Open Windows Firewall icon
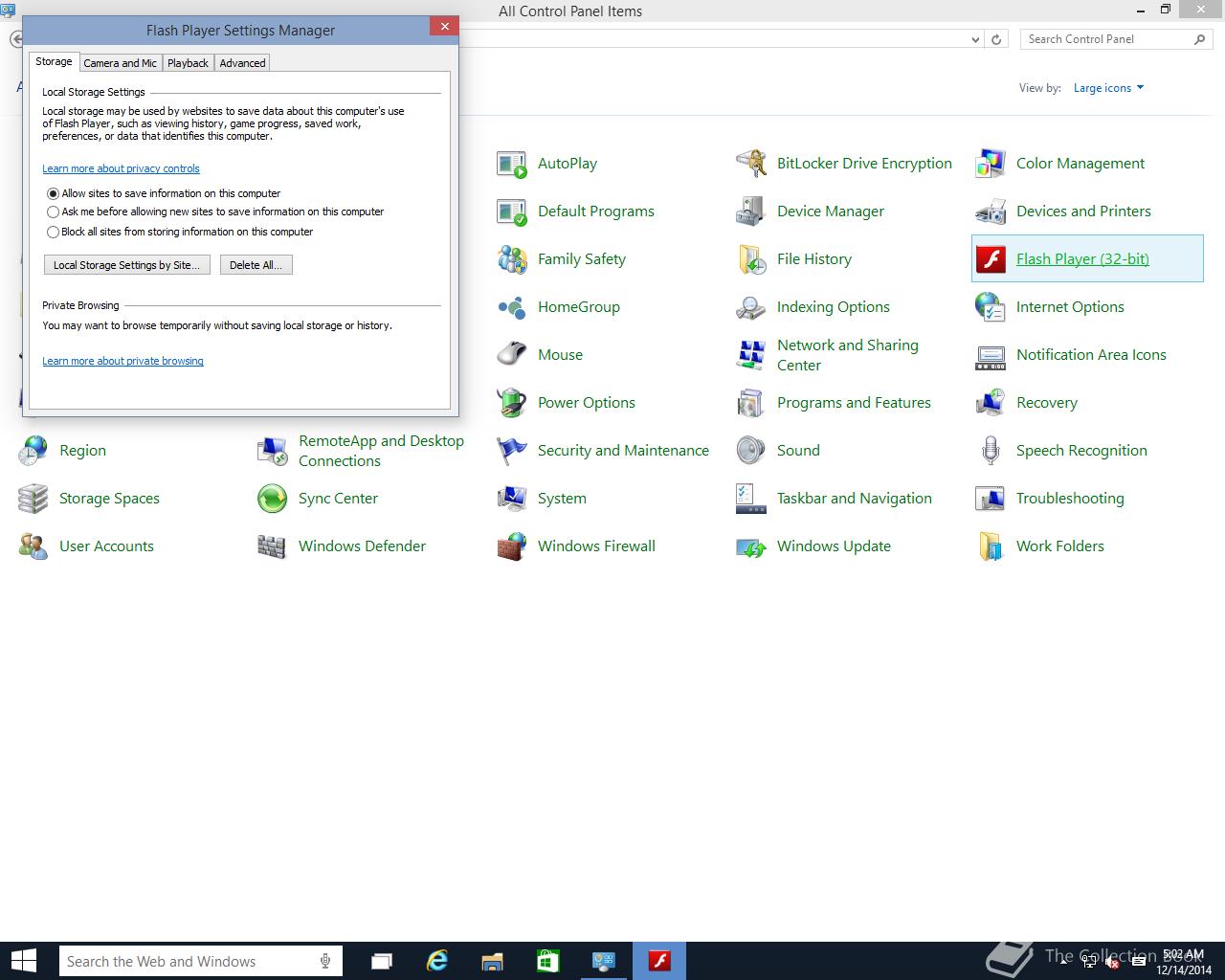This screenshot has height=980, width=1225. point(512,546)
